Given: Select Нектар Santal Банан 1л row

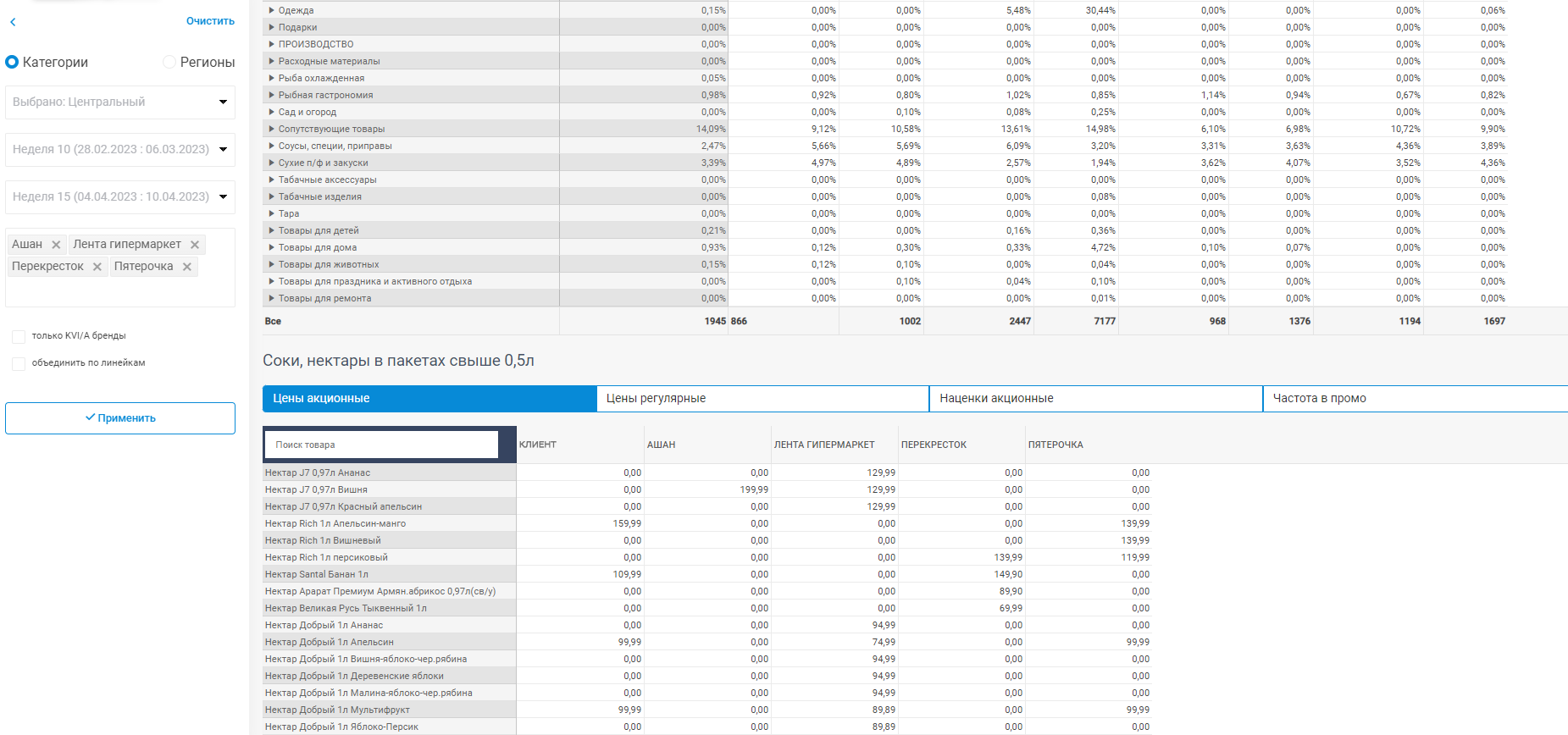Looking at the screenshot, I should coord(390,574).
